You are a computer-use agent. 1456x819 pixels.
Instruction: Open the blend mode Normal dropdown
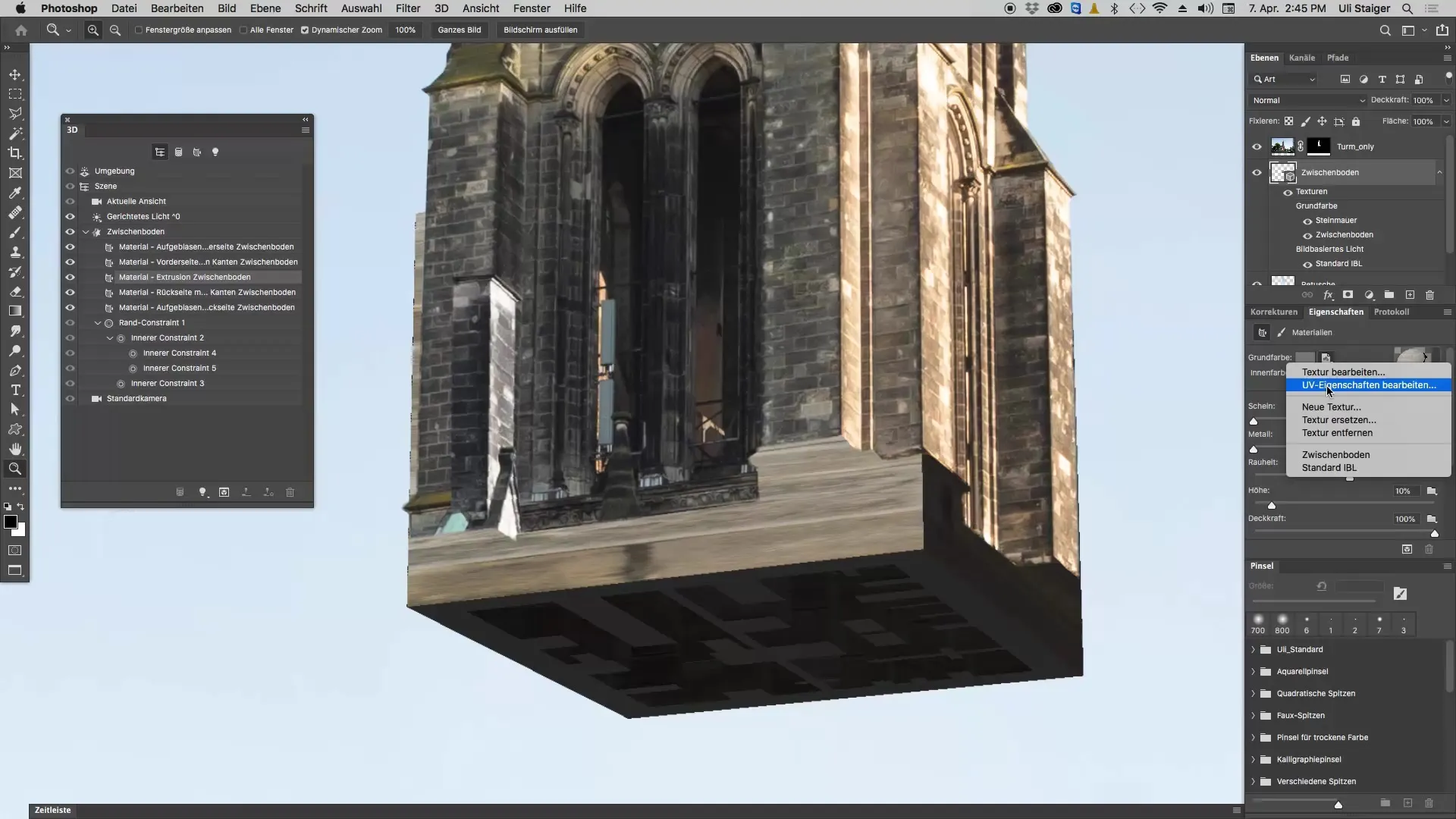coord(1308,100)
